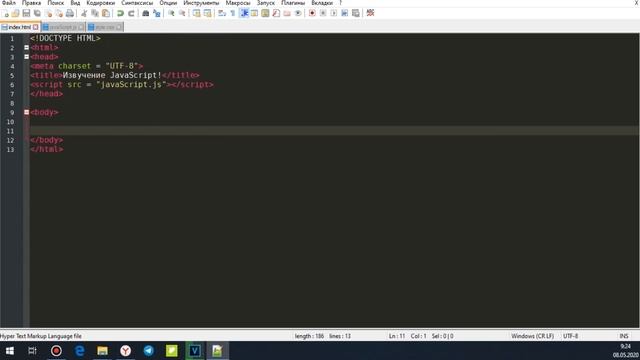Open the Файл menu
Viewport: 640px width, 360px height.
point(9,3)
